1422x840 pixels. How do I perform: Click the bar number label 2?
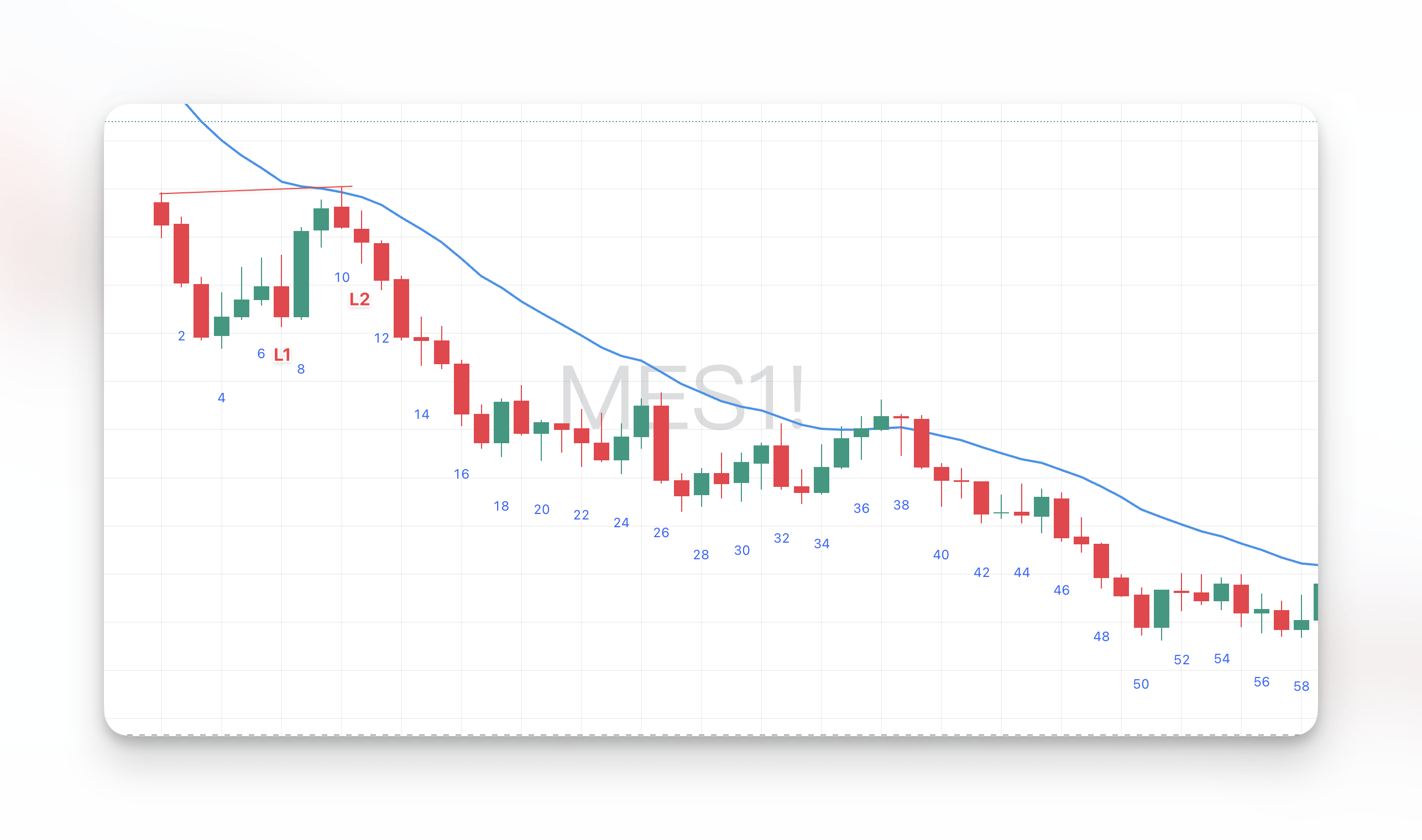181,336
